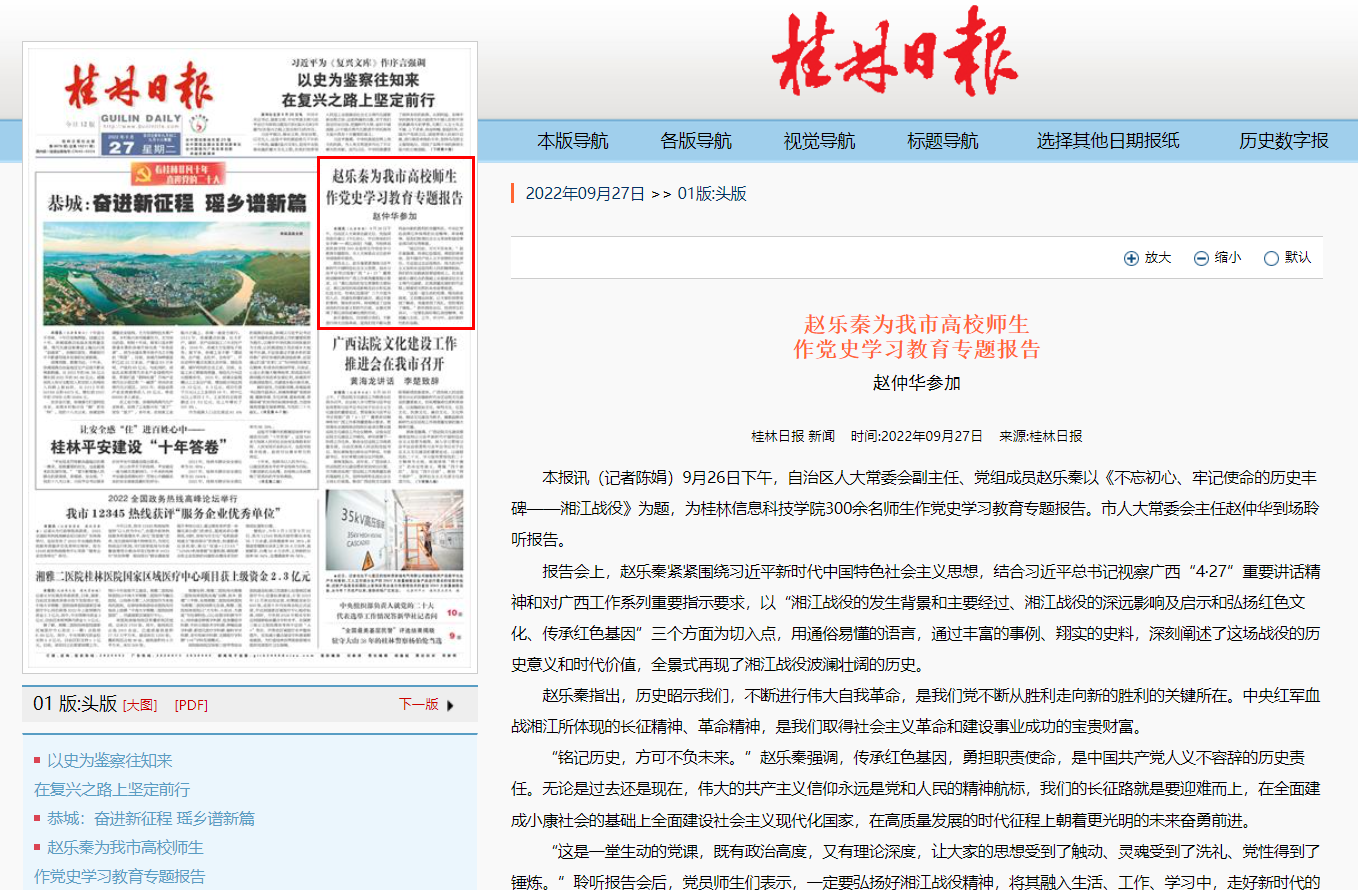Open 赵乐秦为我市高校师生 article link in list

click(125, 848)
